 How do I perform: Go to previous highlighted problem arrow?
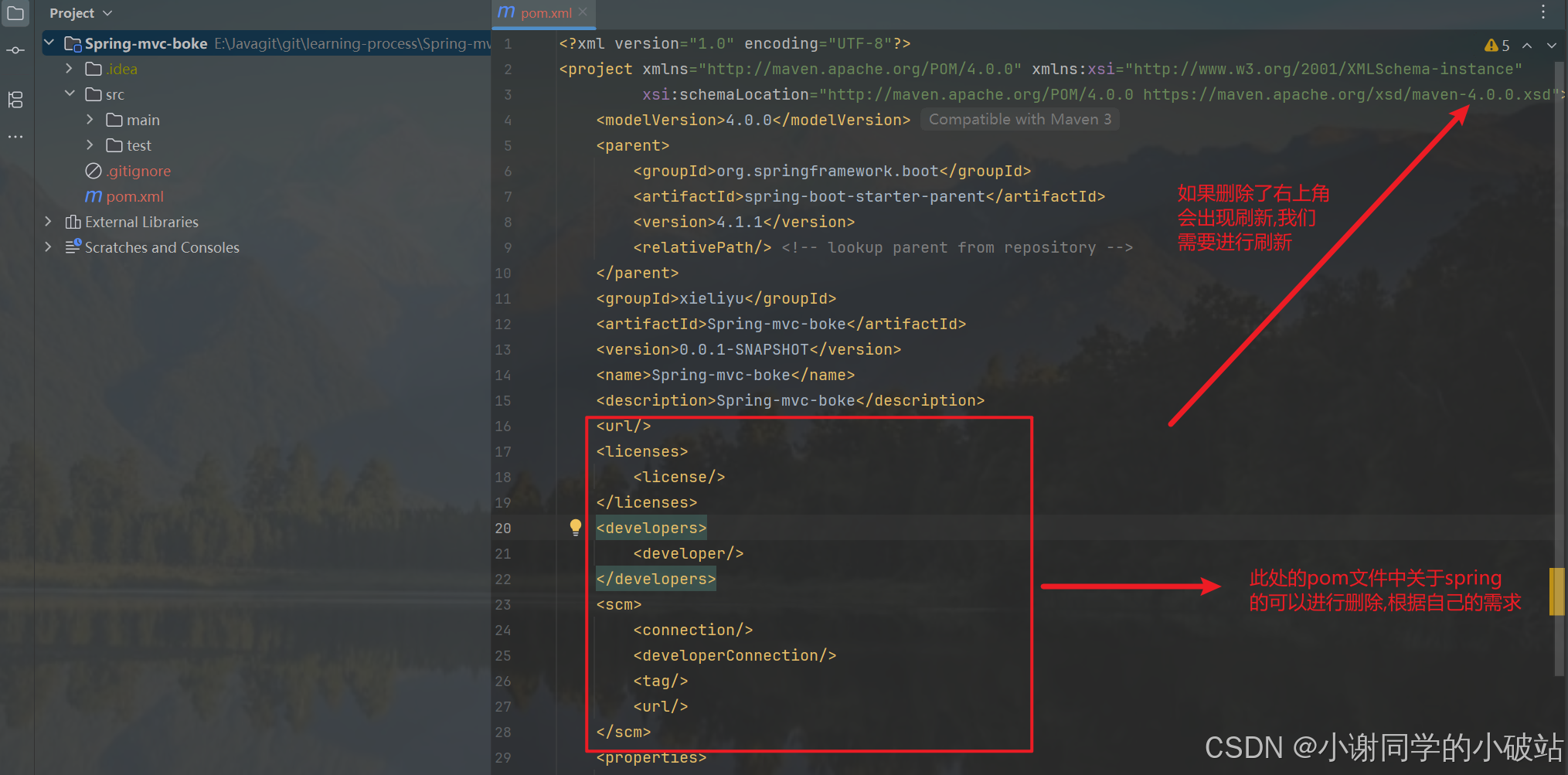click(1527, 46)
